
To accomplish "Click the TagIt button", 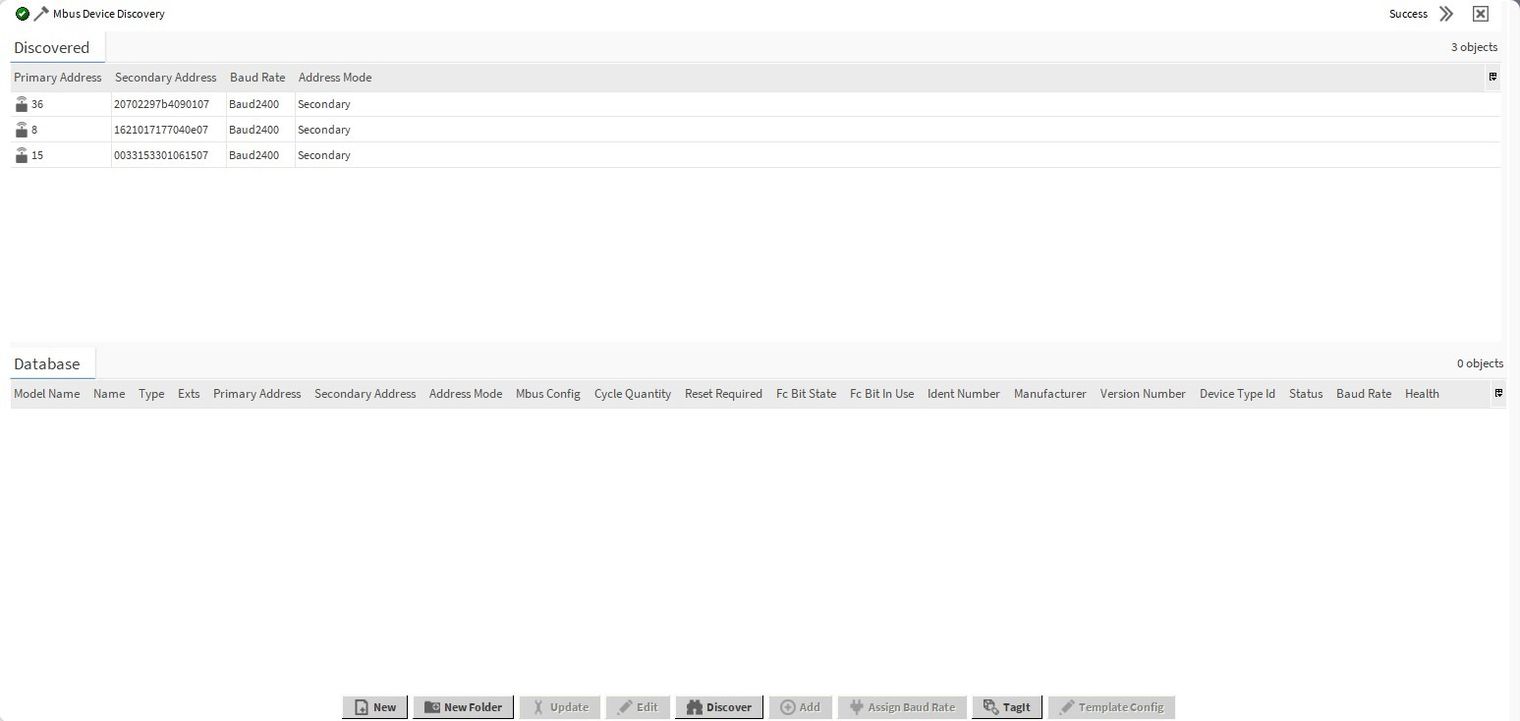I will coord(1006,707).
